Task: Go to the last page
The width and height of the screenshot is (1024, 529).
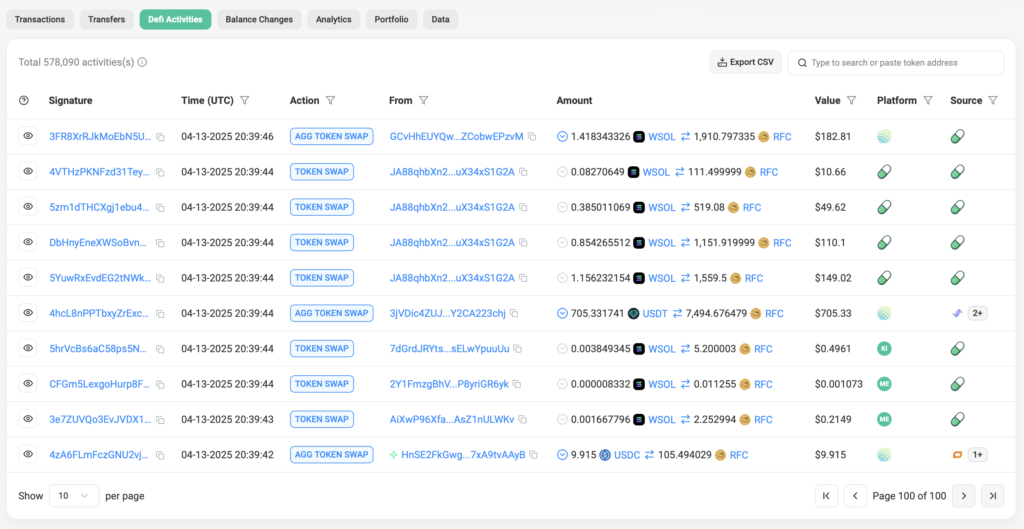Action: point(993,496)
